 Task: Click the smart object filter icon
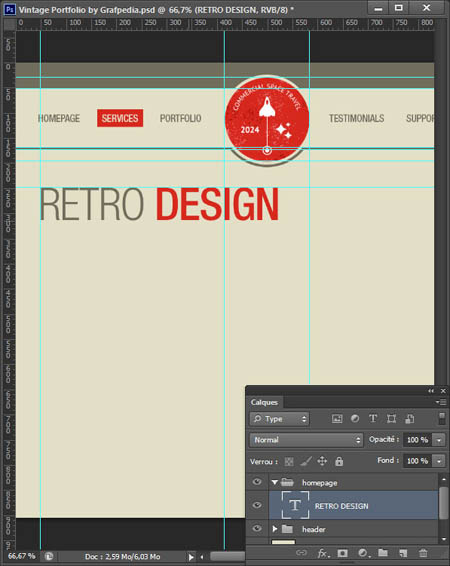[x=410, y=419]
